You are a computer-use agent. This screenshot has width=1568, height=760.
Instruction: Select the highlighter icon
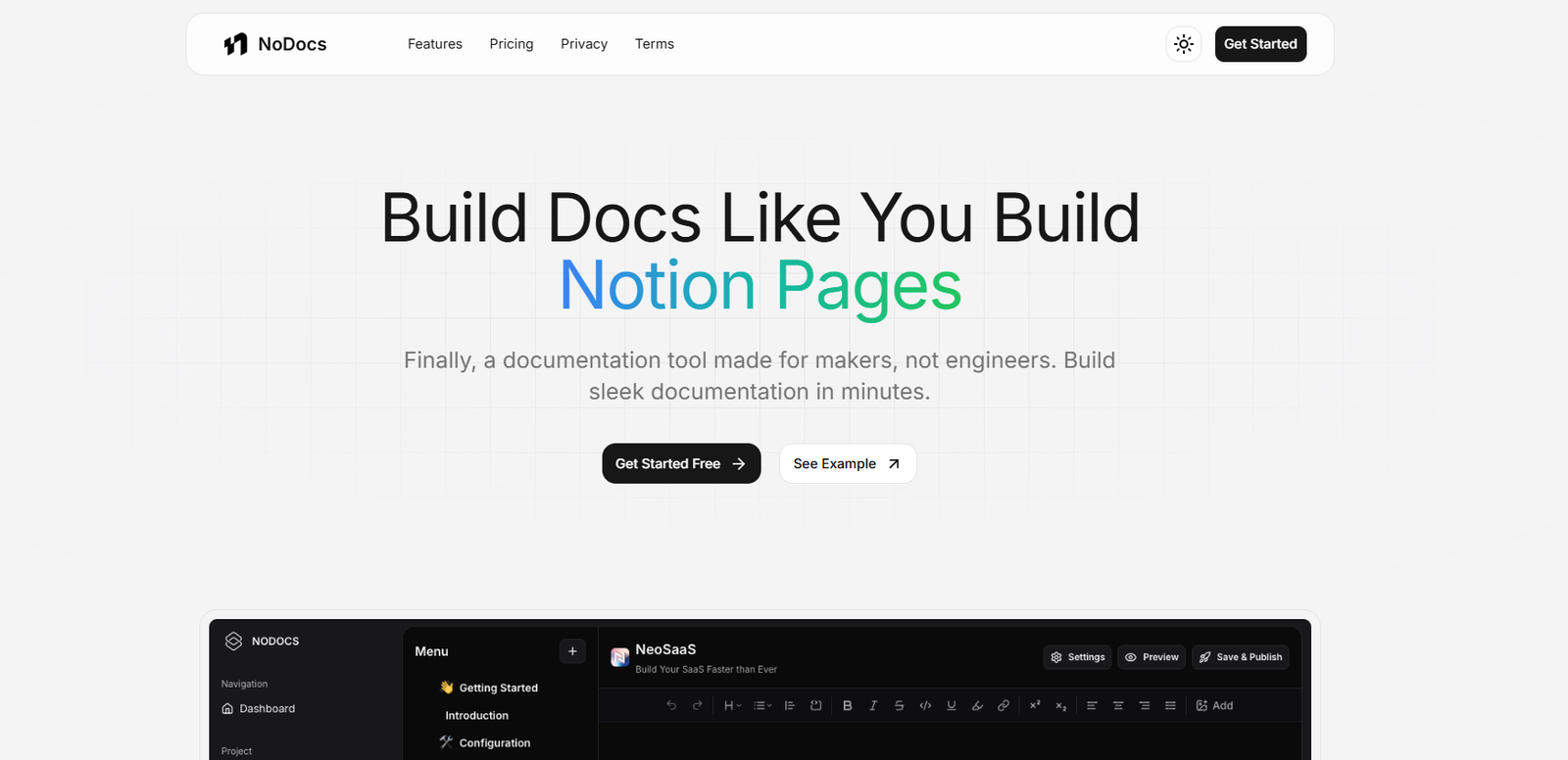tap(977, 705)
